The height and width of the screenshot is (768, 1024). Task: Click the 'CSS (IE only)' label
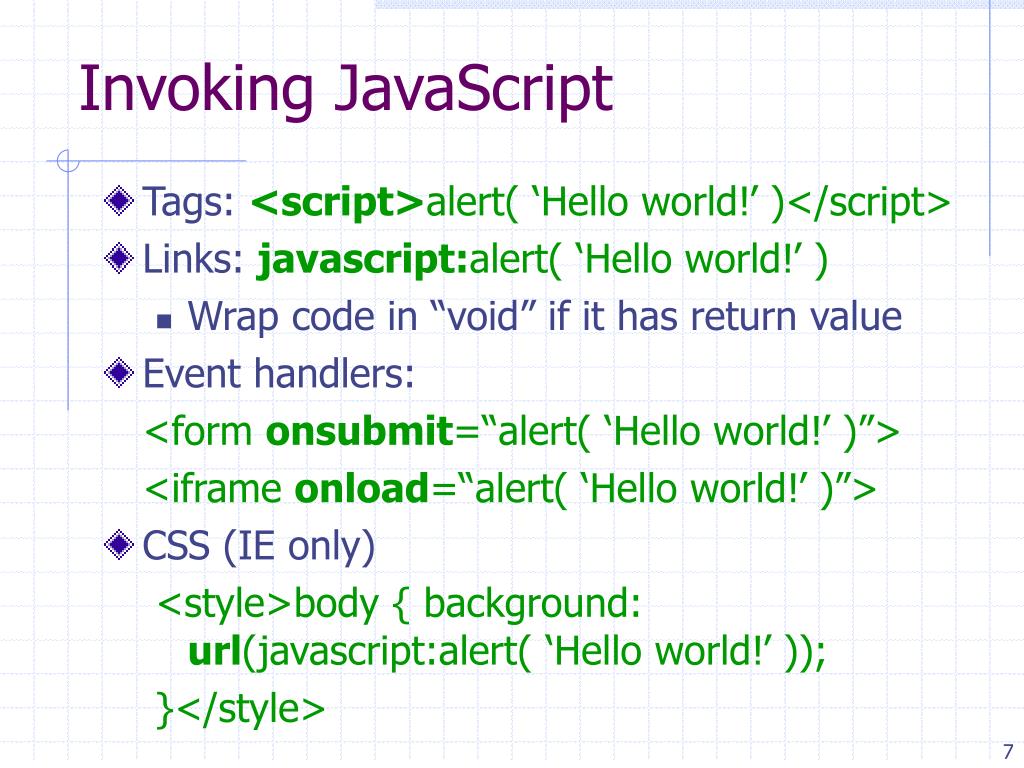pos(259,547)
